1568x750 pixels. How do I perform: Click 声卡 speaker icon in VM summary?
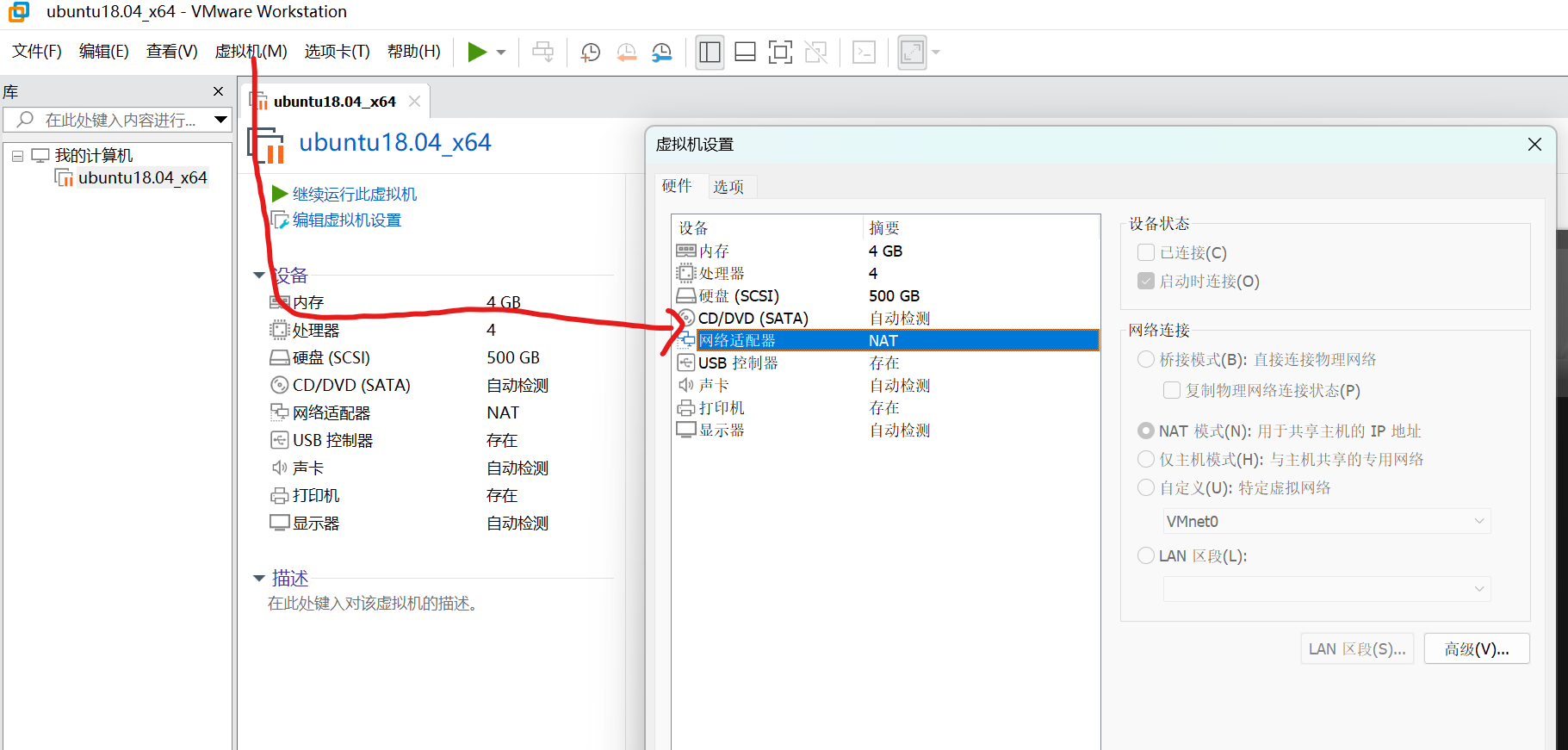coord(279,468)
